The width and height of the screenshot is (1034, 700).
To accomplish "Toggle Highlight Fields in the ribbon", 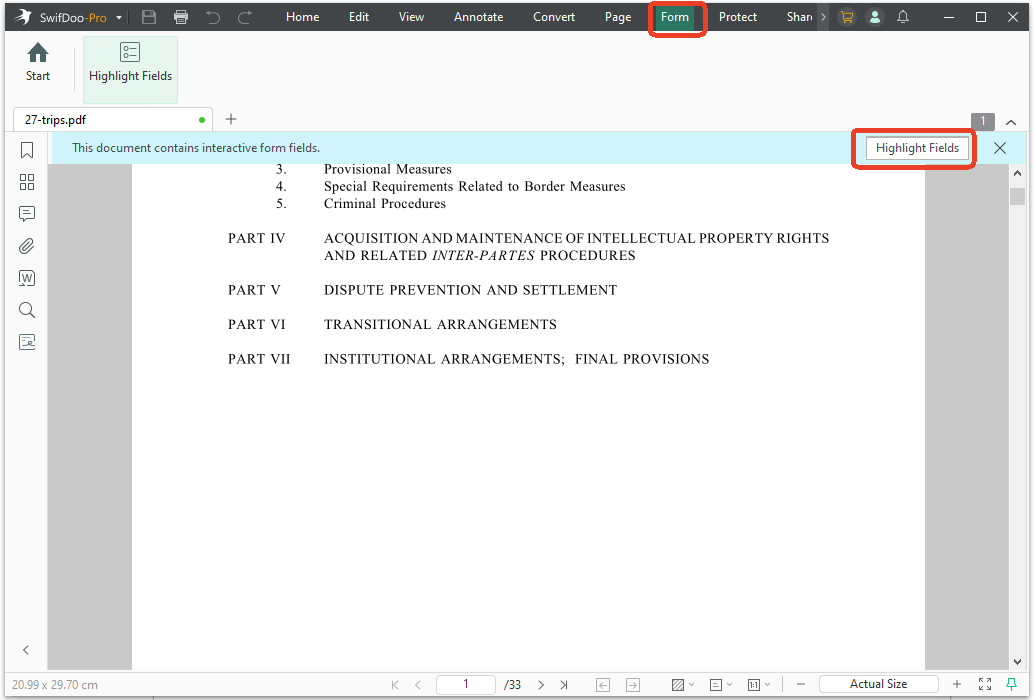I will [131, 69].
